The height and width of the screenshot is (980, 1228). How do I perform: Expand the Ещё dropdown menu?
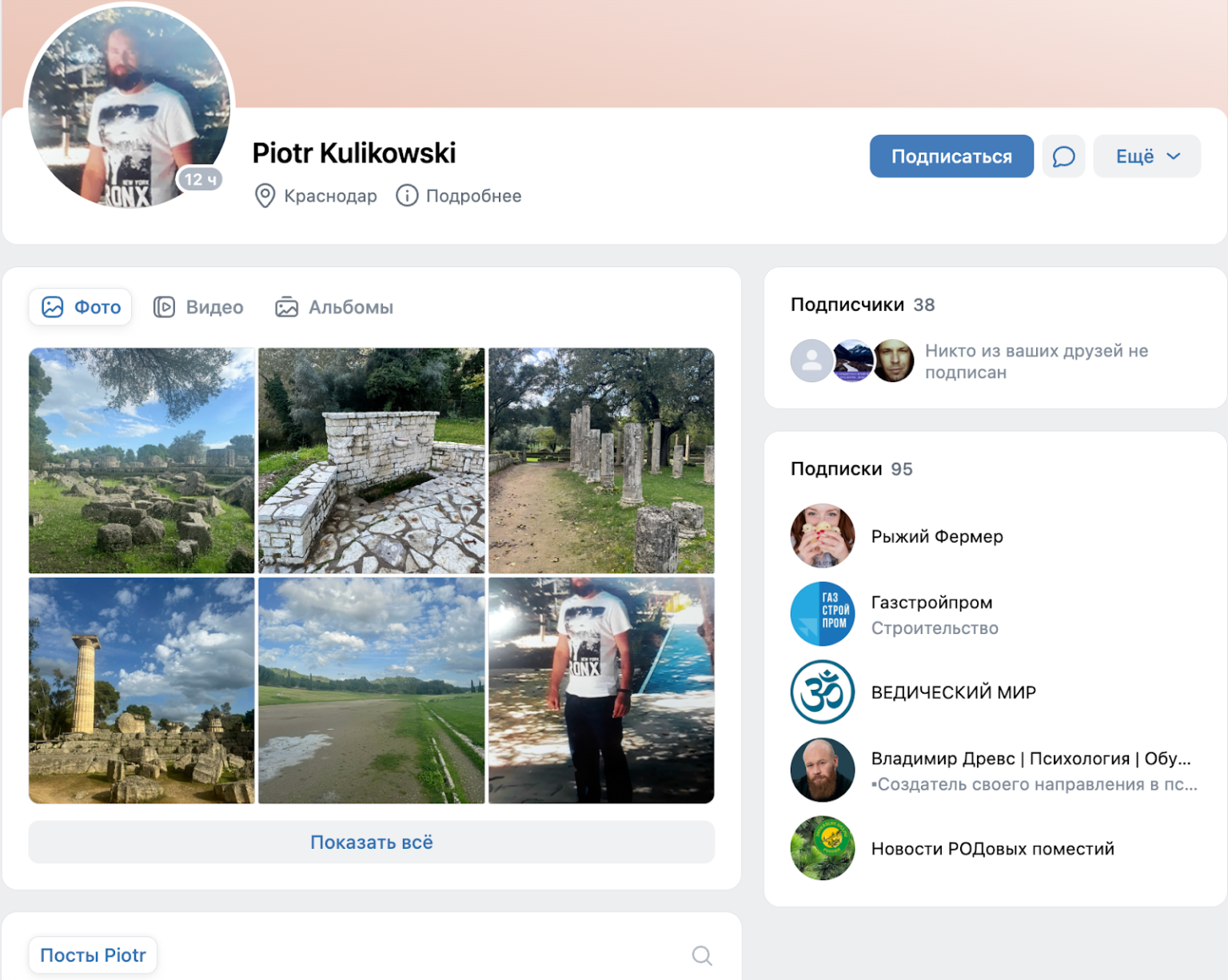pos(1146,157)
